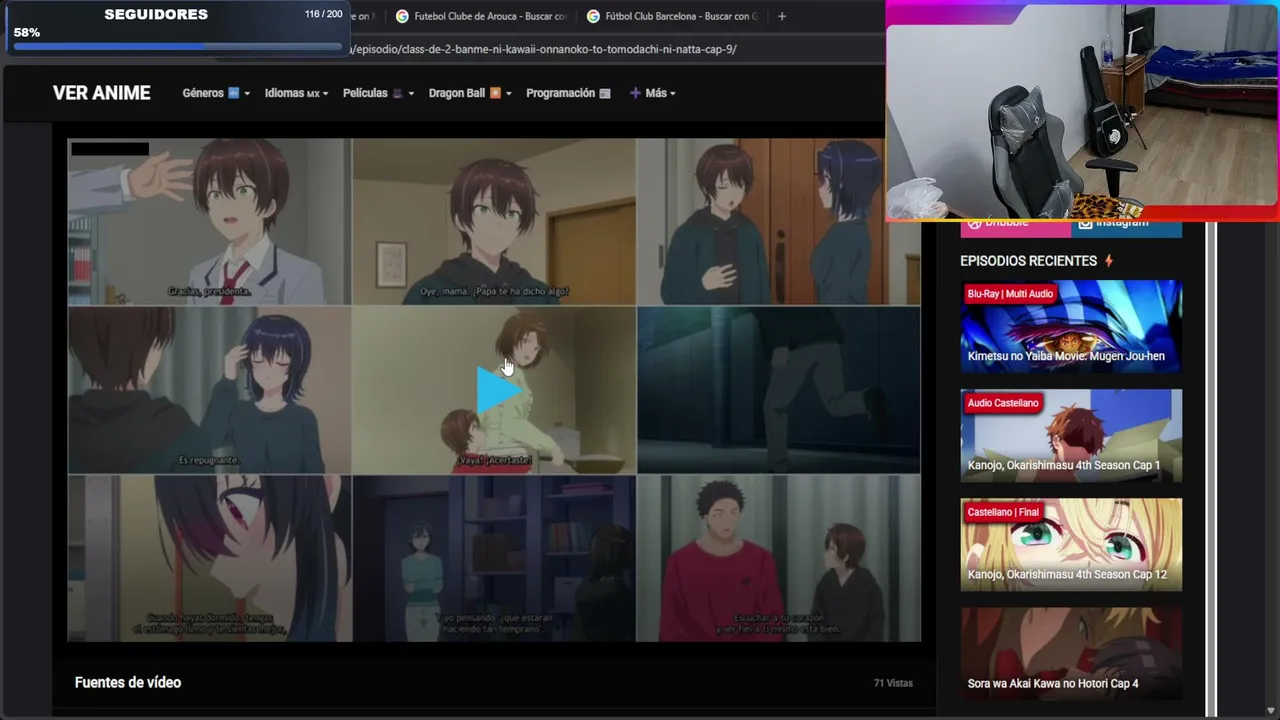This screenshot has width=1280, height=720.
Task: Click the Fuentes de vídeo heading
Action: [128, 682]
